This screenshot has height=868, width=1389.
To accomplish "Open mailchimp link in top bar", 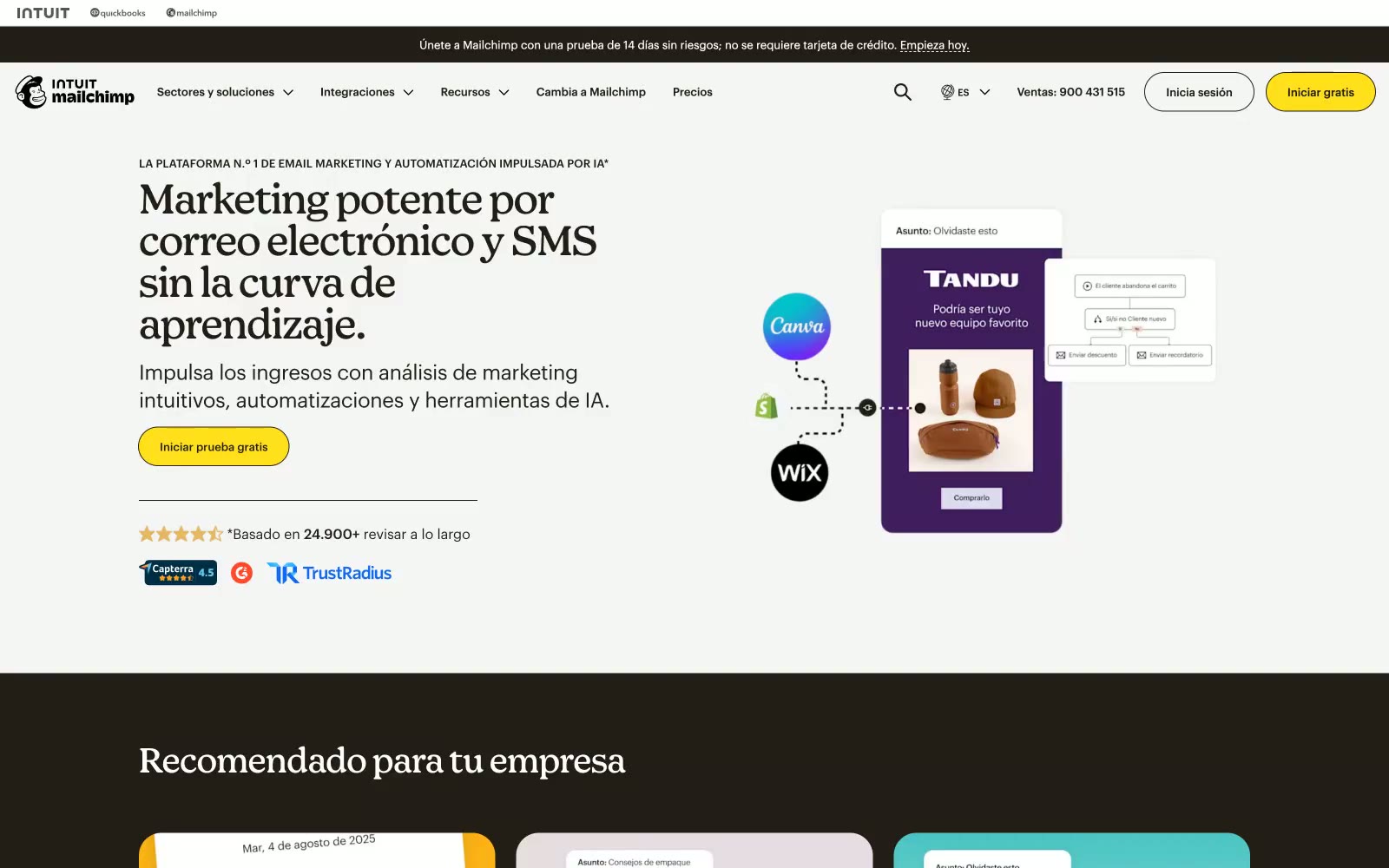I will [x=192, y=13].
